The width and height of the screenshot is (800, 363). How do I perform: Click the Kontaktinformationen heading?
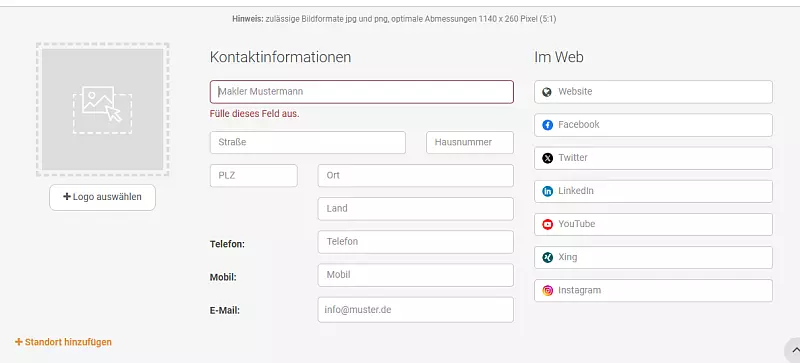[x=280, y=57]
